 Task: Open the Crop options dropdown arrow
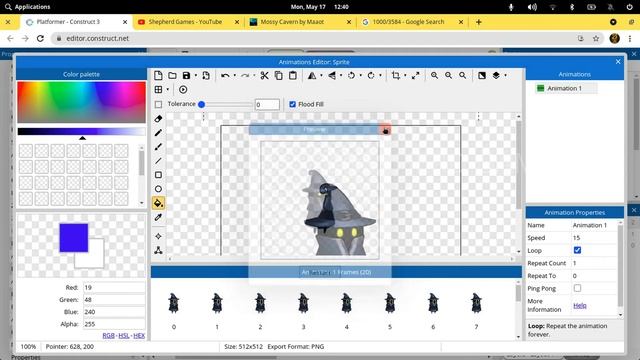tap(405, 76)
